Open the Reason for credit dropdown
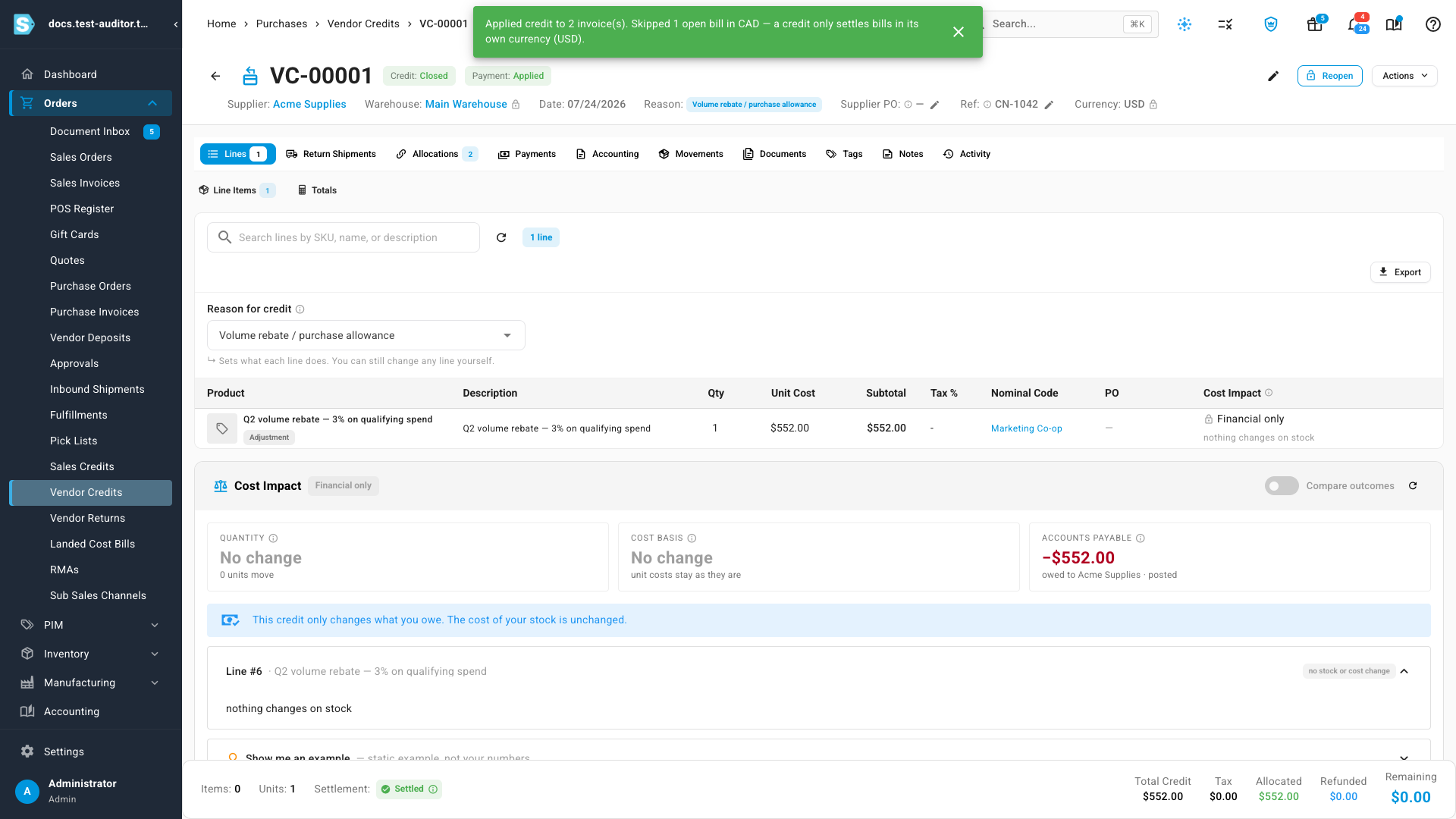The image size is (1456, 819). pos(366,335)
